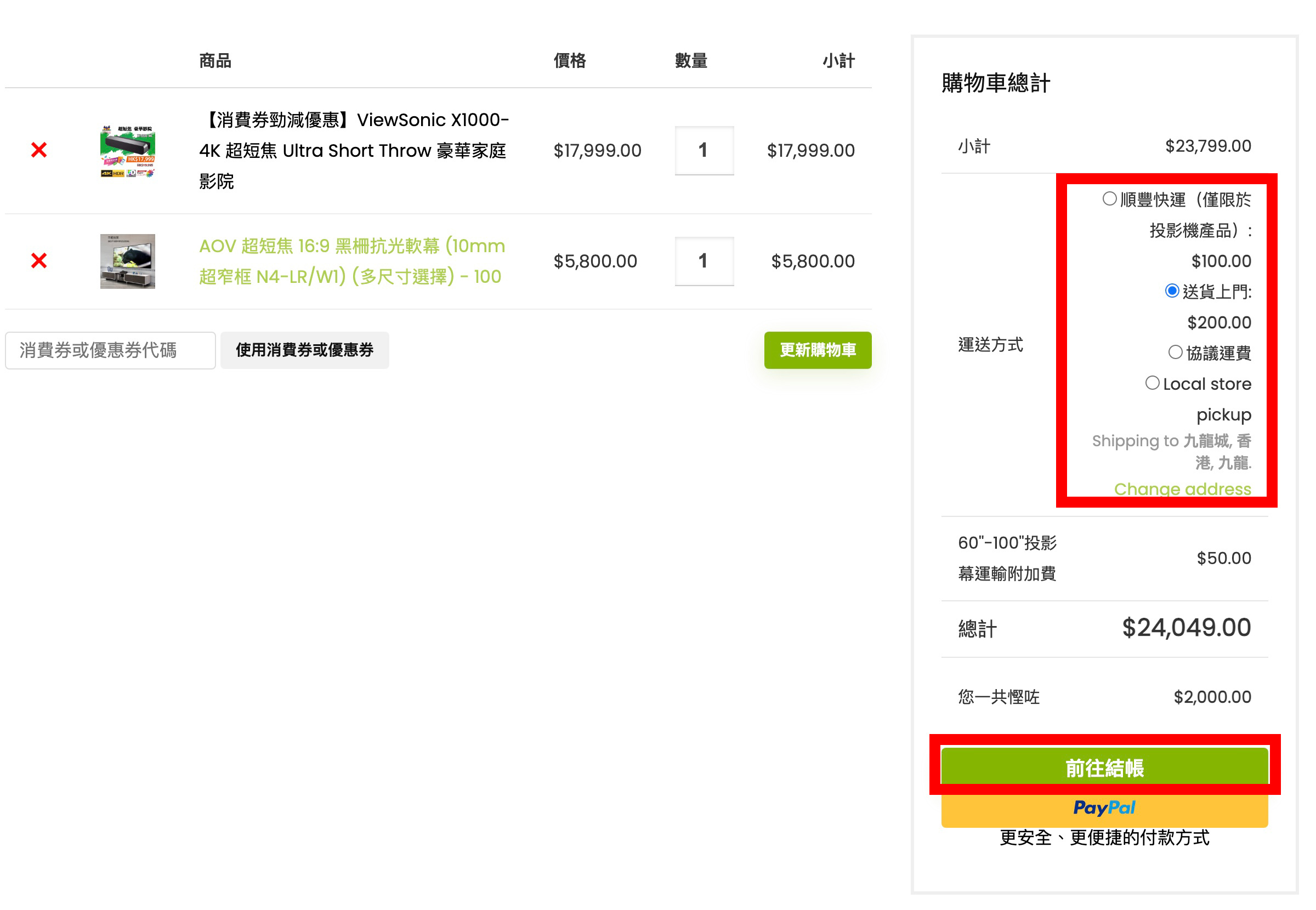Select 順豐快運 shipping option

tap(1109, 199)
